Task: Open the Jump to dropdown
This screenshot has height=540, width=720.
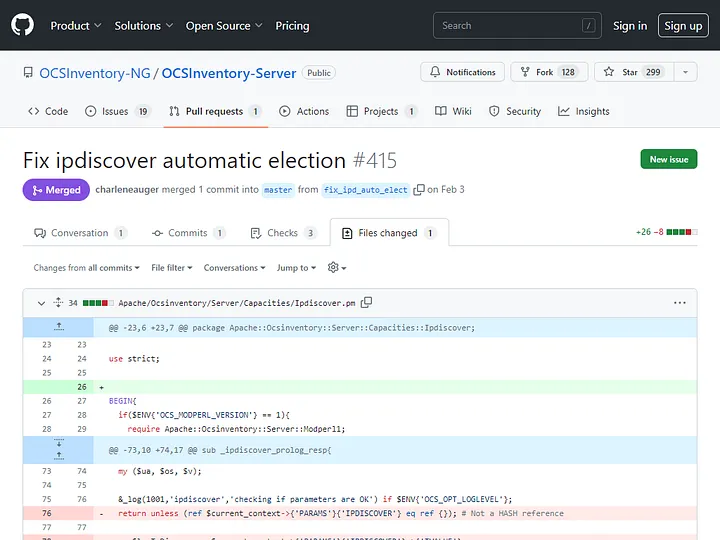Action: 296,268
